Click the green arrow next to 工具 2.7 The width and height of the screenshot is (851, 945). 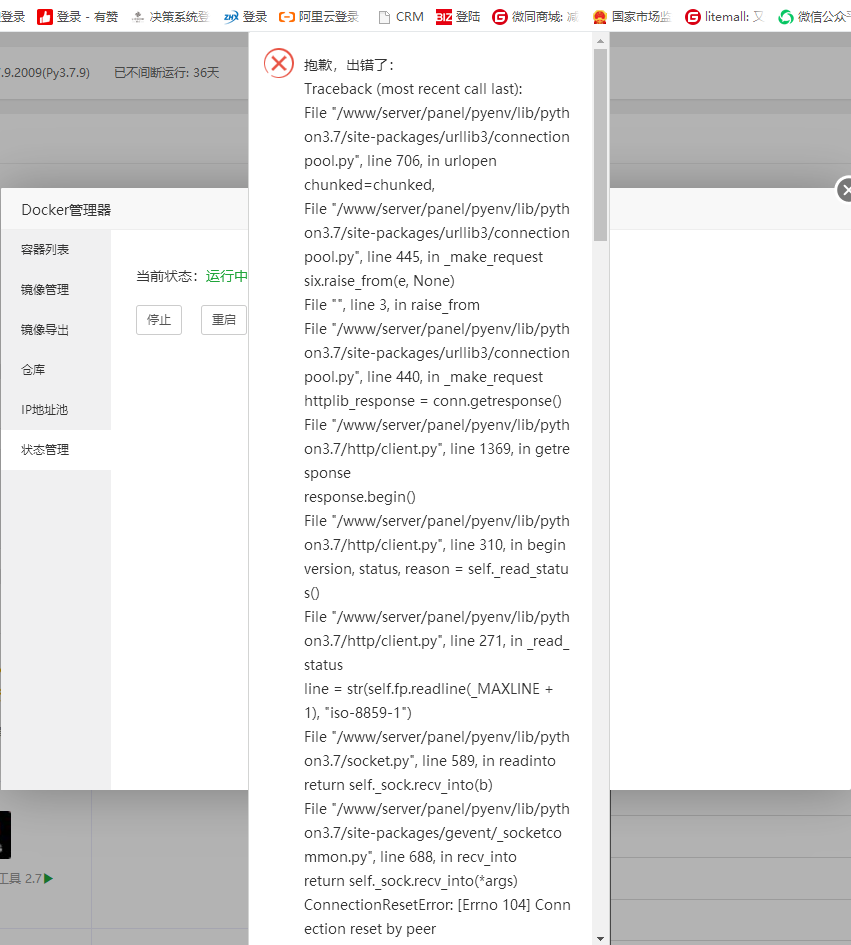[x=49, y=879]
